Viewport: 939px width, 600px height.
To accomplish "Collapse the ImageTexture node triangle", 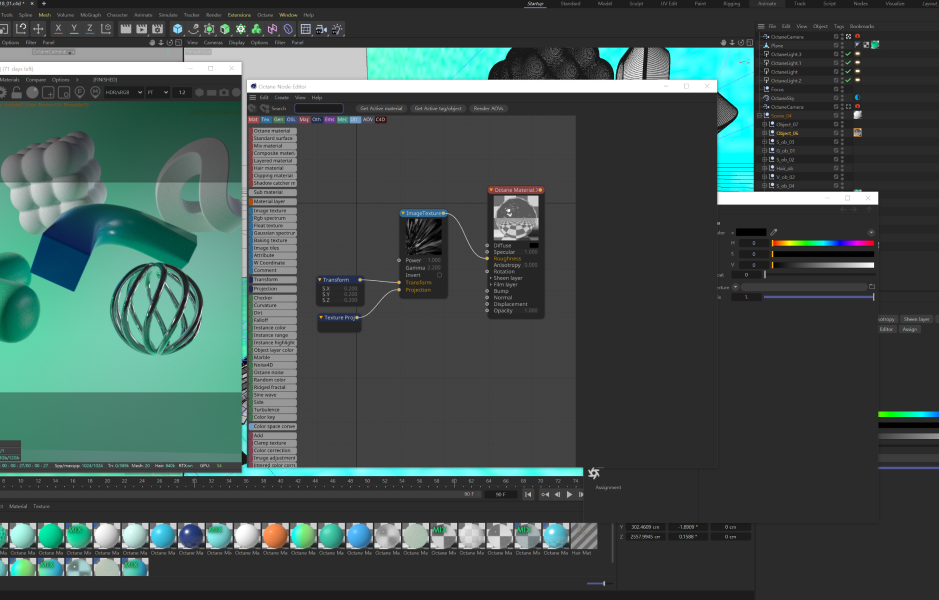I will click(x=403, y=213).
